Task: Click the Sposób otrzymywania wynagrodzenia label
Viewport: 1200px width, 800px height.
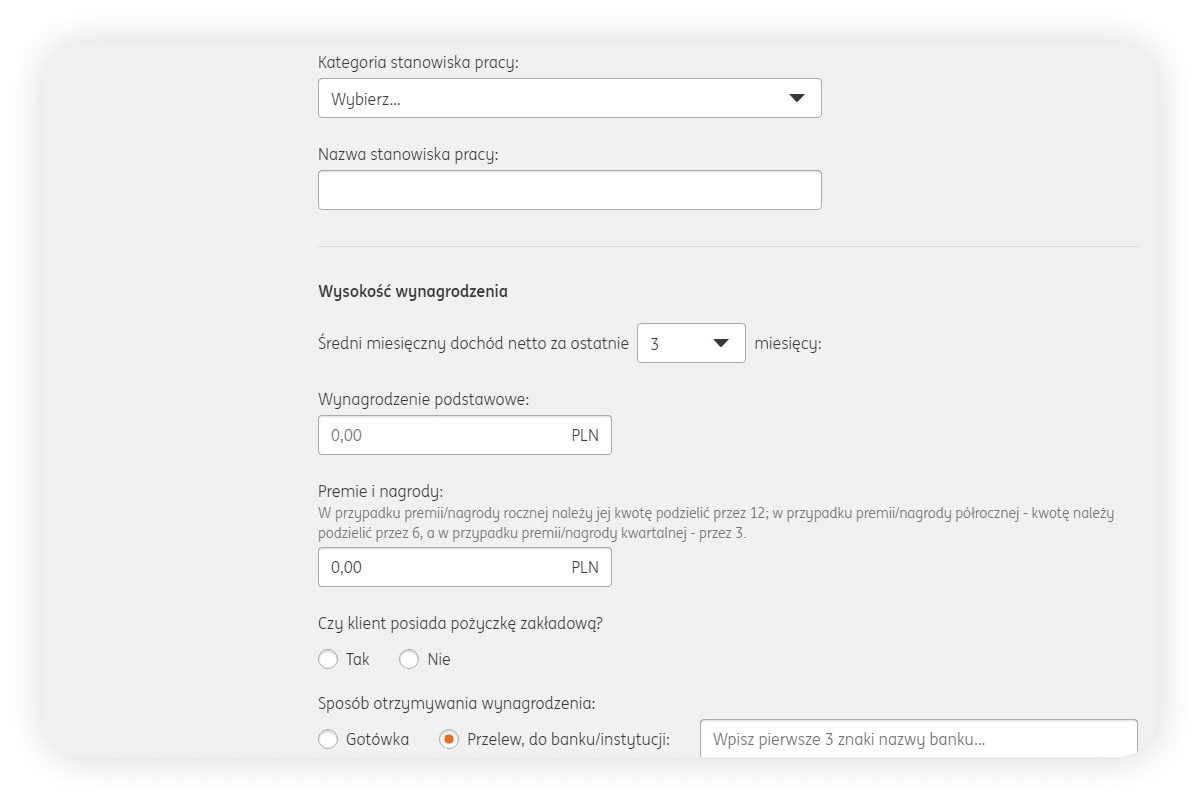Action: [456, 703]
